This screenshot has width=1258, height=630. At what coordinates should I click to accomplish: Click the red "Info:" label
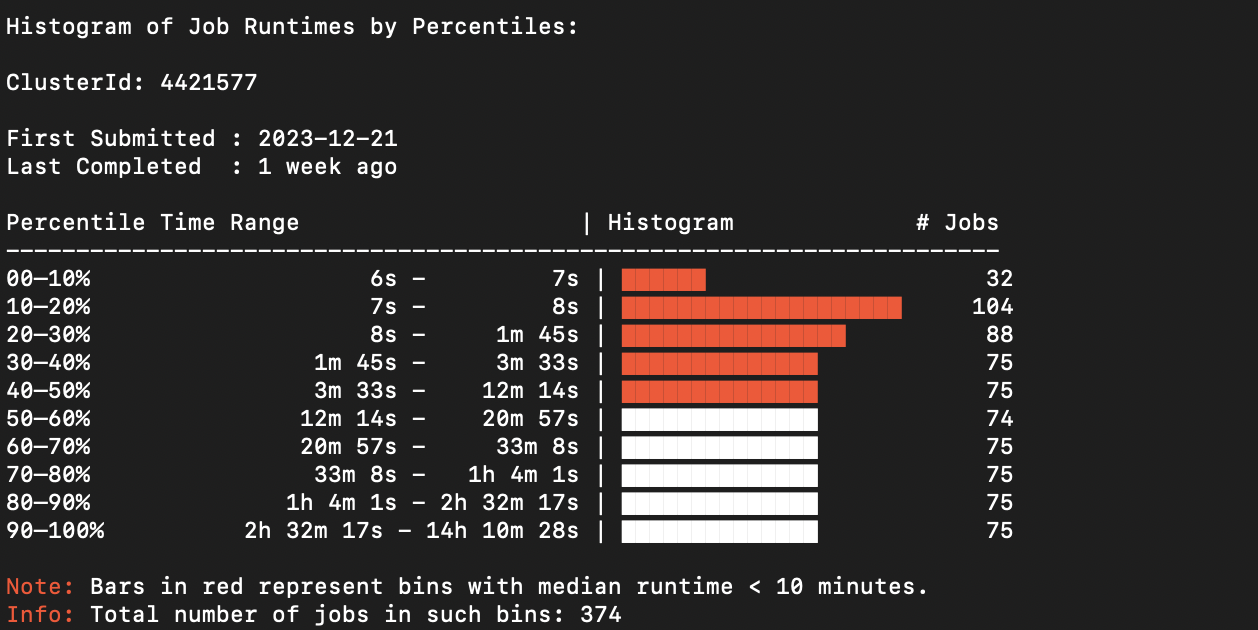(x=40, y=614)
